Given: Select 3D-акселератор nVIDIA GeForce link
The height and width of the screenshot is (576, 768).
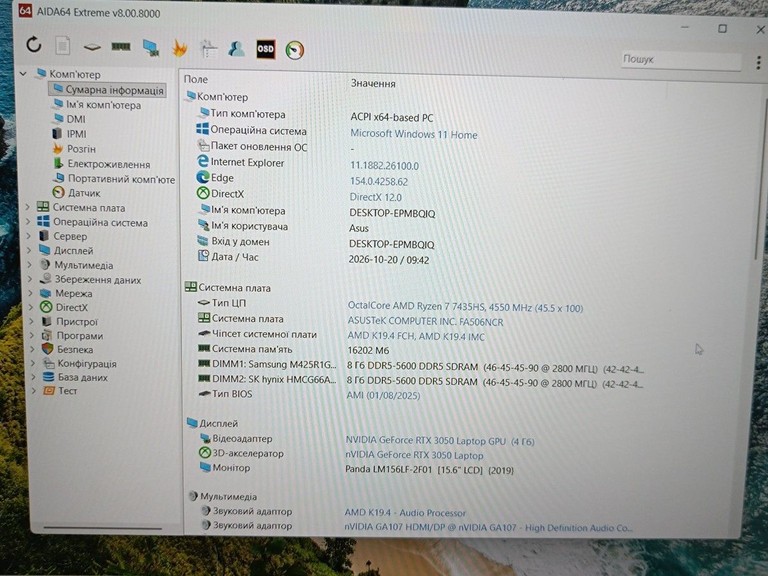Looking at the screenshot, I should 414,455.
